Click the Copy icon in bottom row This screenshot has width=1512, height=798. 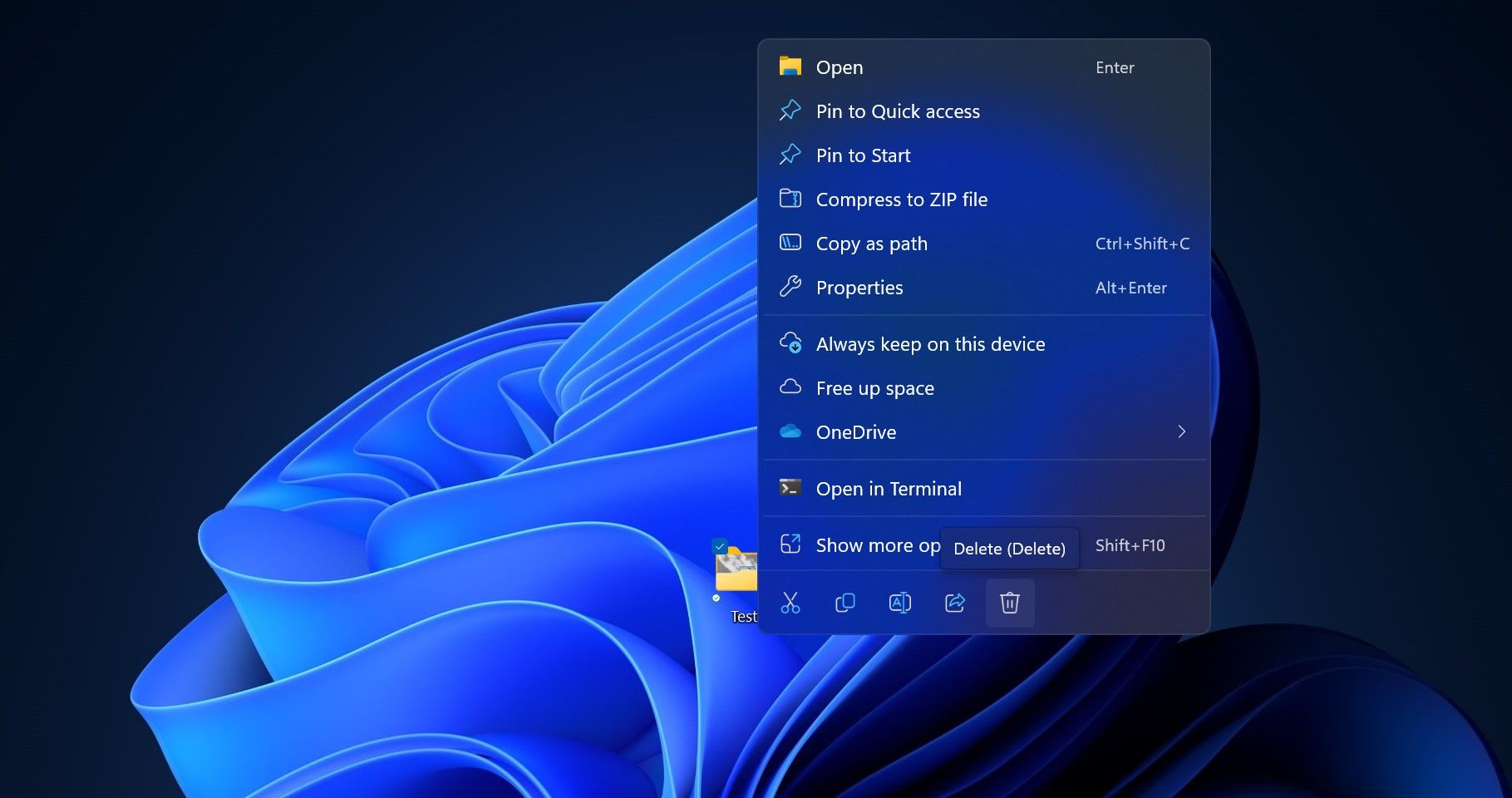coord(845,603)
